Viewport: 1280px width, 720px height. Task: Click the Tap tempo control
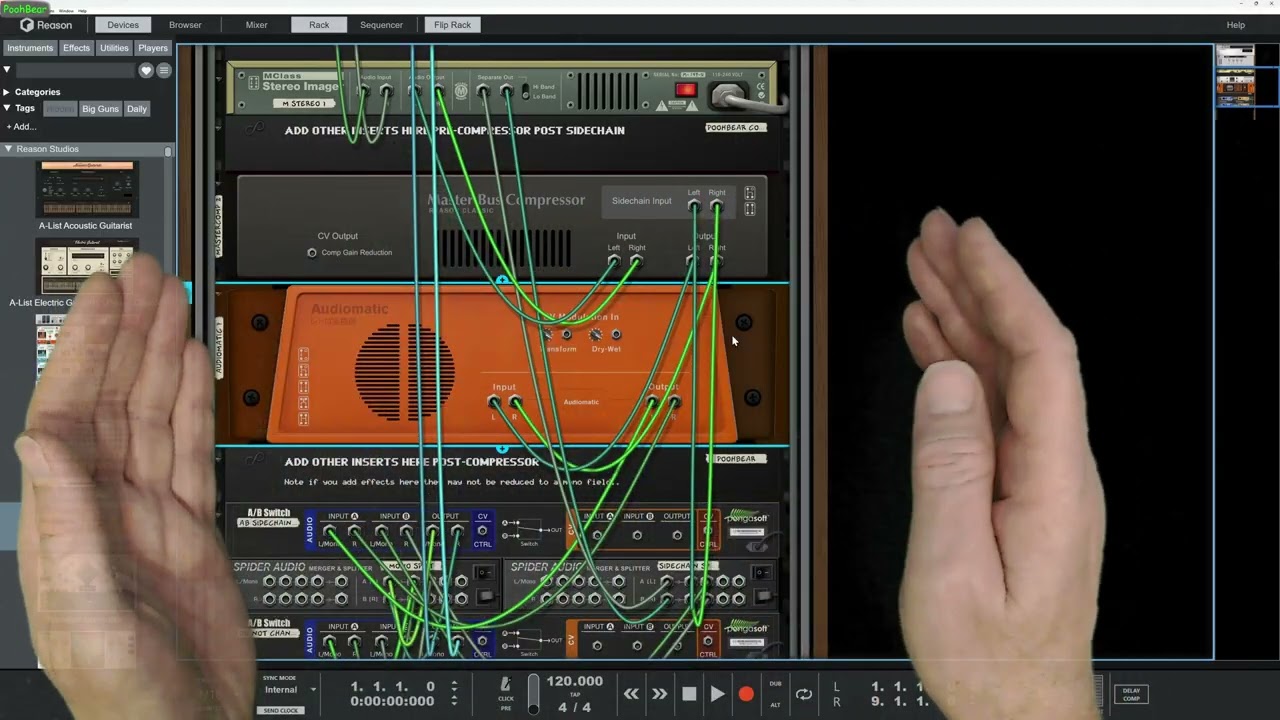pos(575,694)
